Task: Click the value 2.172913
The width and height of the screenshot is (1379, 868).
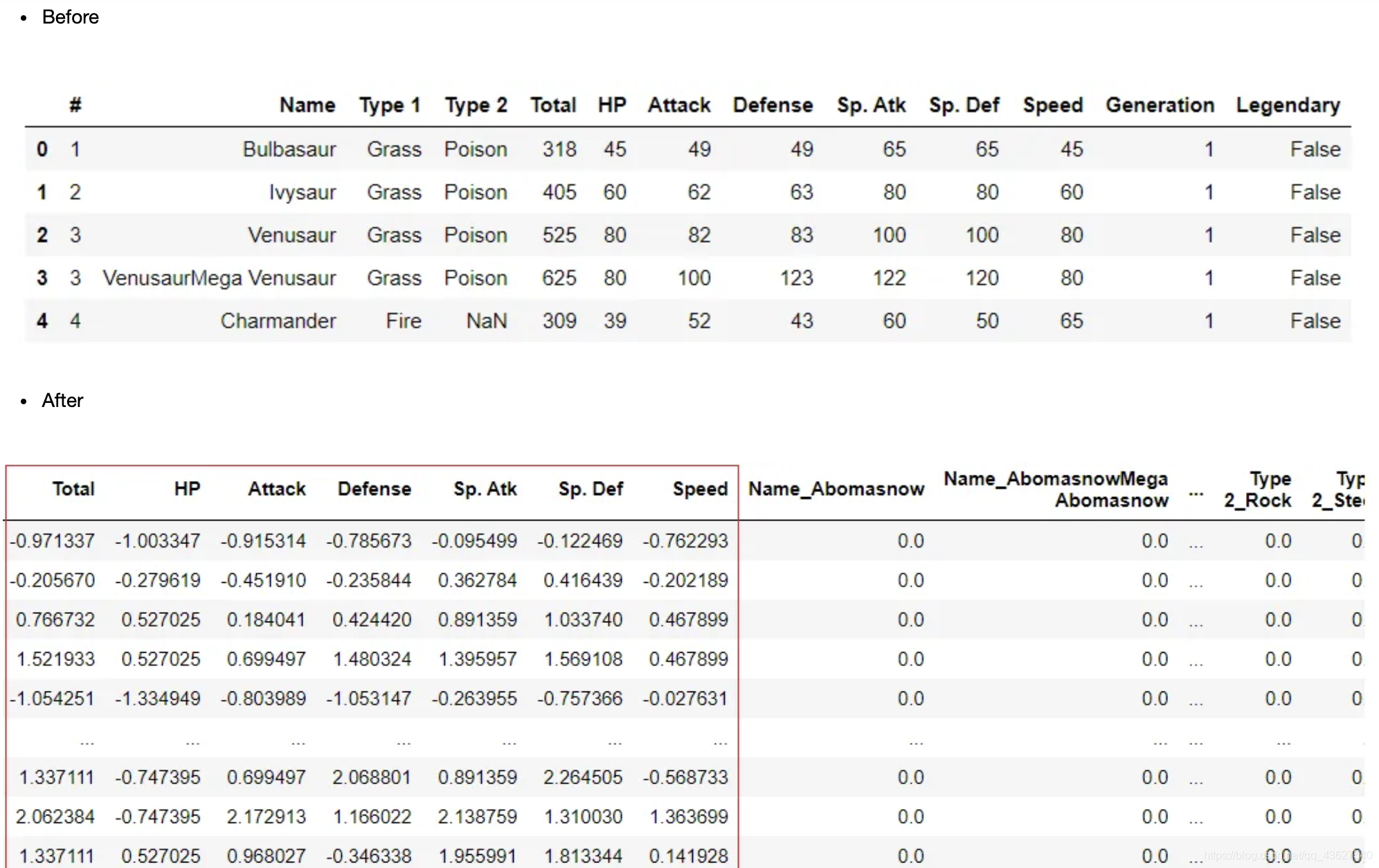Action: click(x=267, y=817)
